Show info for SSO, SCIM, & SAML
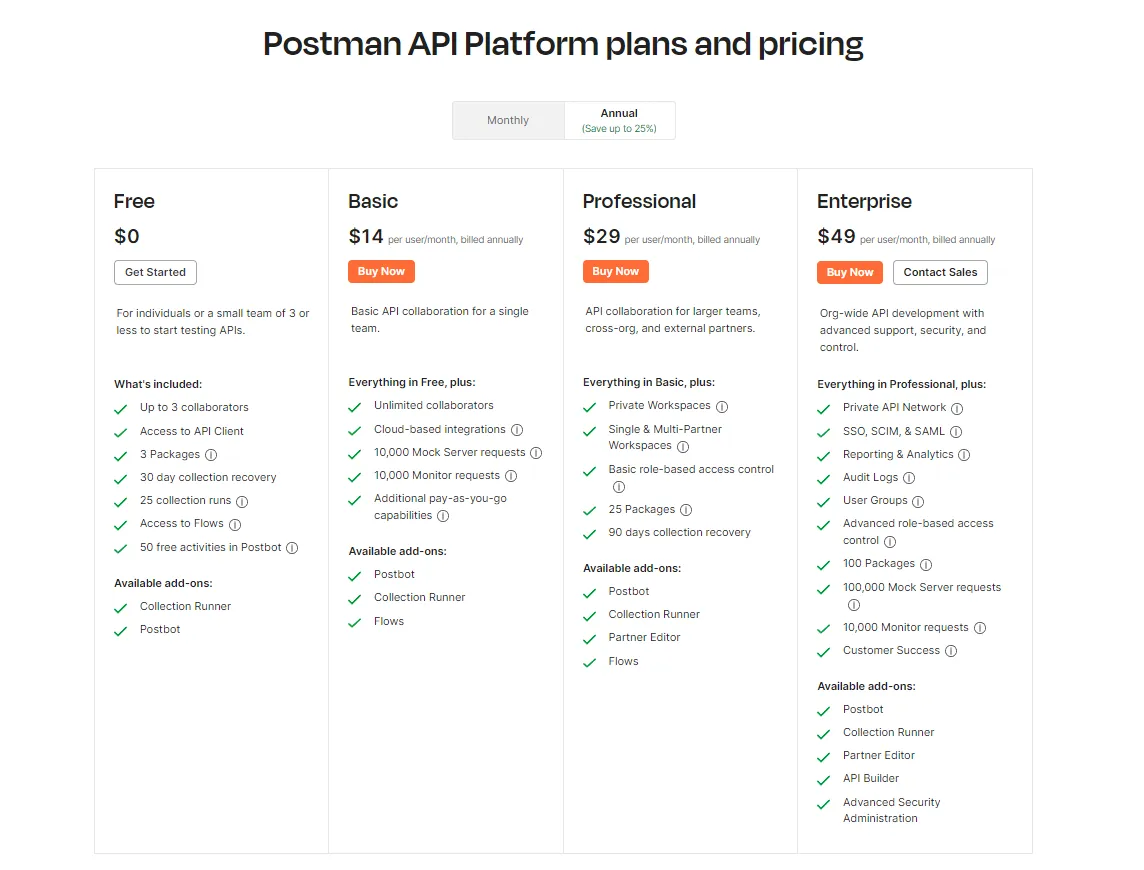Image resolution: width=1144 pixels, height=870 pixels. (956, 432)
